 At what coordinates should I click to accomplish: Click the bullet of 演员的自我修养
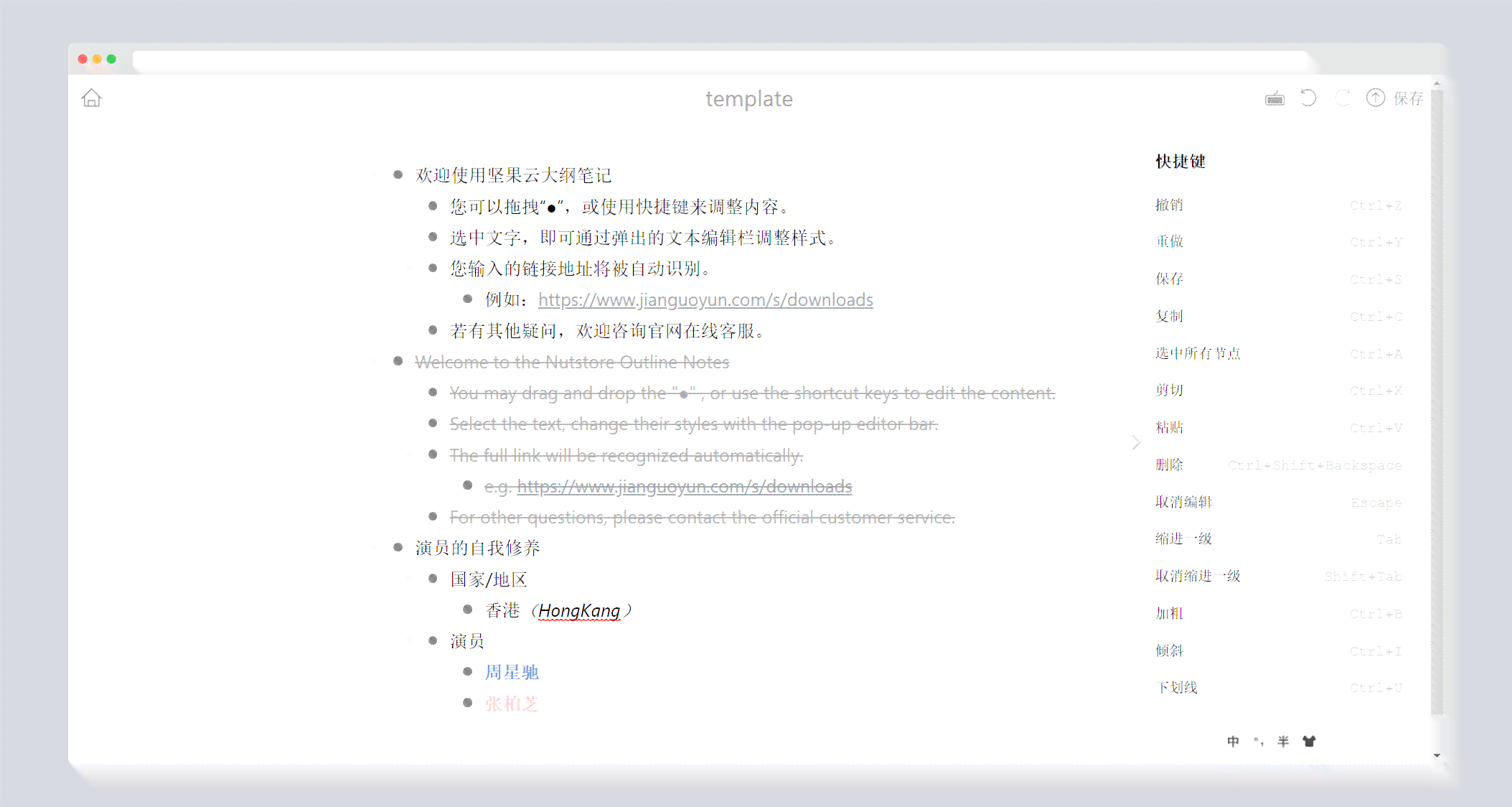[x=398, y=547]
